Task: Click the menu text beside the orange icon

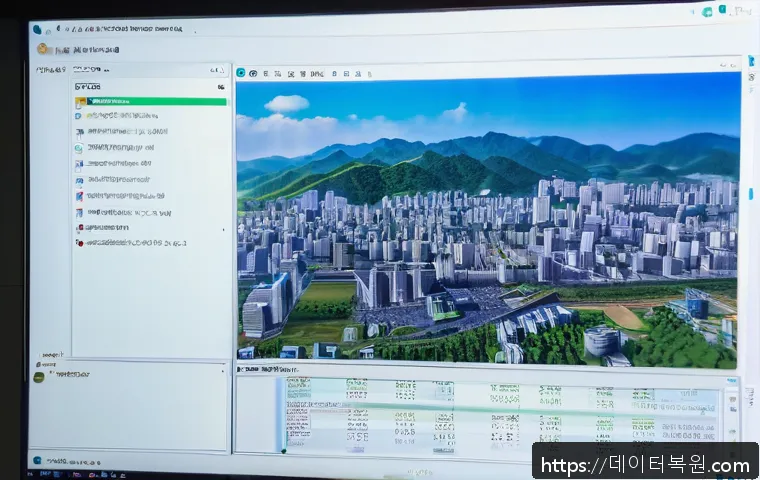Action: pyautogui.click(x=88, y=49)
